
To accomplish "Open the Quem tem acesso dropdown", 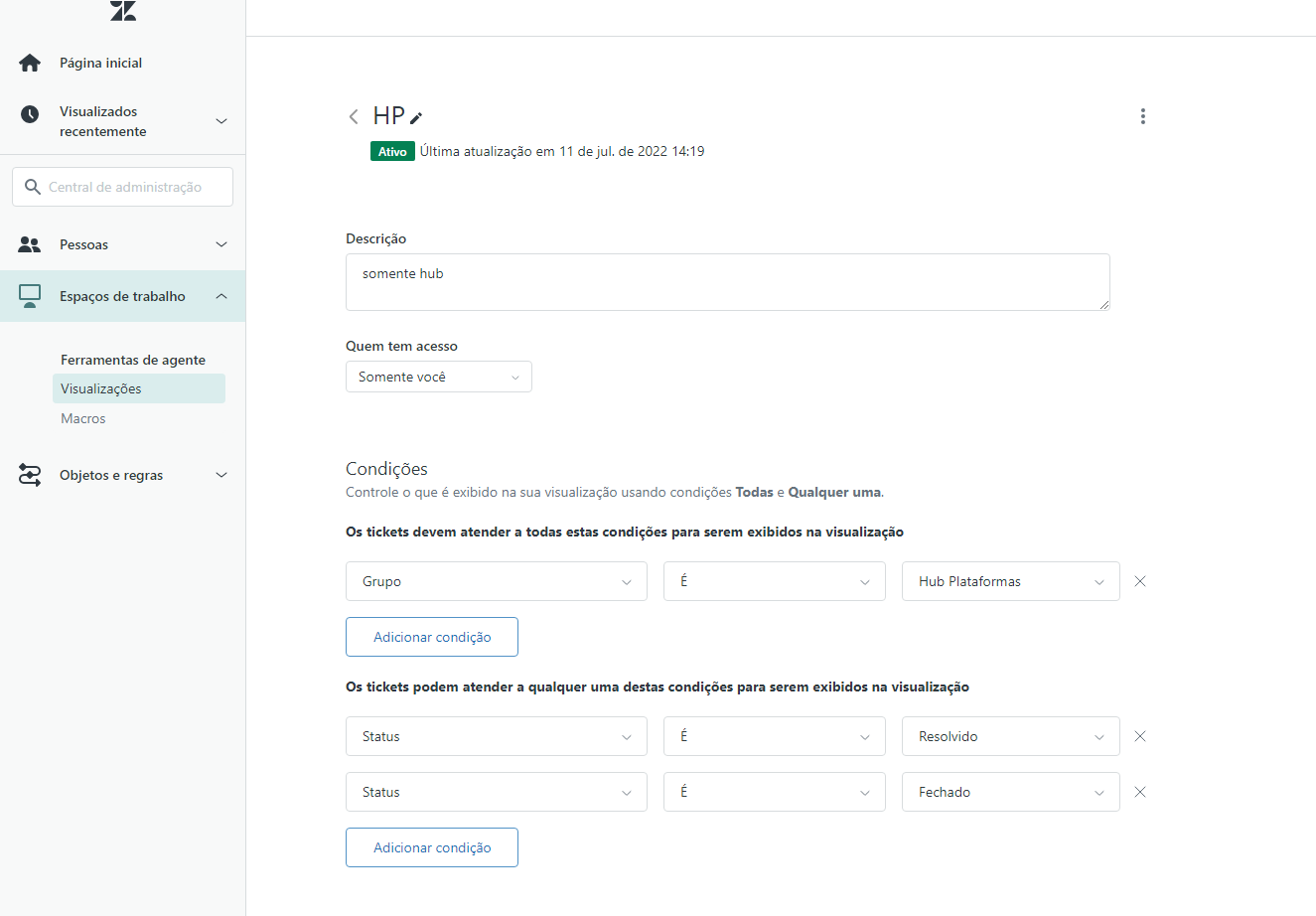I will click(x=438, y=377).
